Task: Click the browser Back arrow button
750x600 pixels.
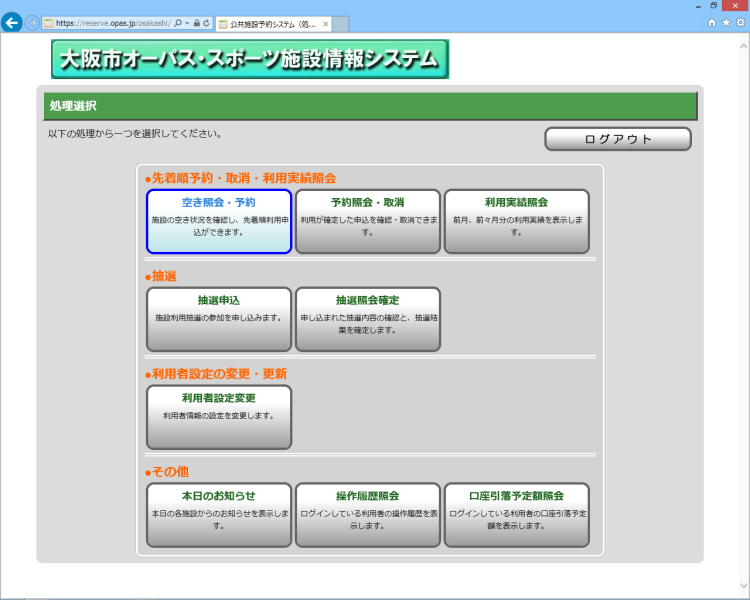Action: (x=11, y=22)
